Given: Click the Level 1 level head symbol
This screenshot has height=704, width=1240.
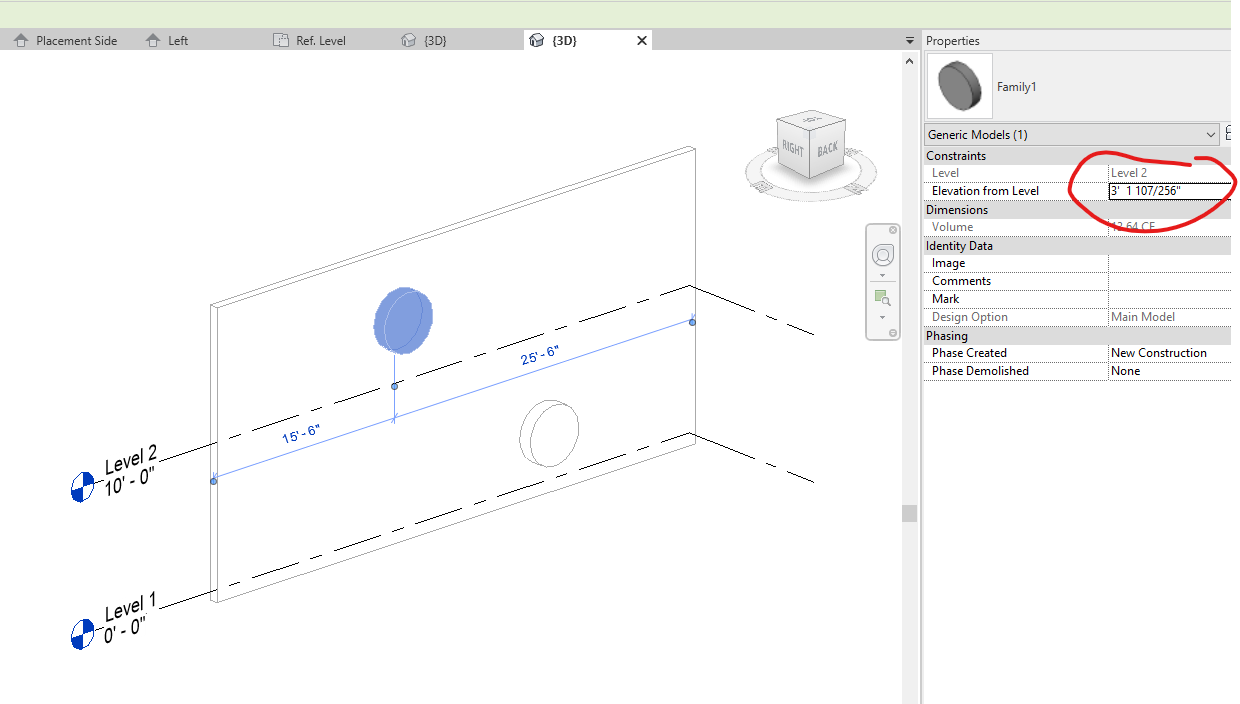Looking at the screenshot, I should pos(82,633).
